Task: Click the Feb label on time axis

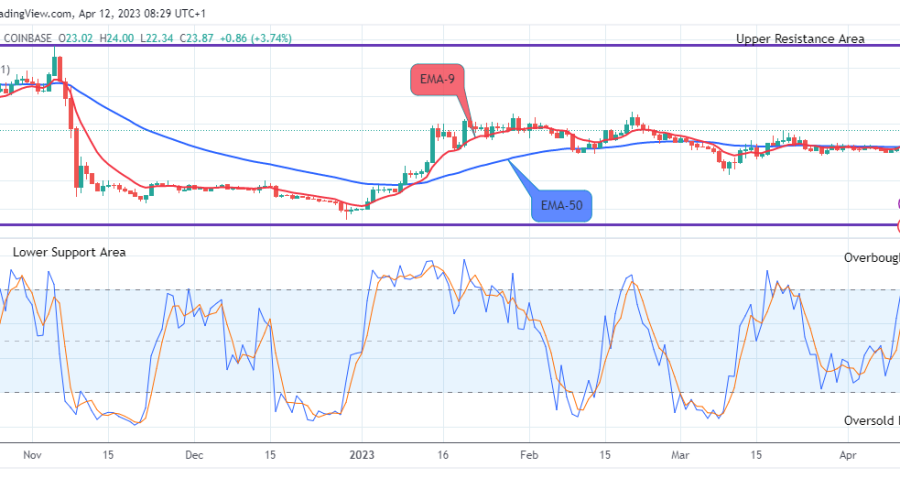Action: 529,455
